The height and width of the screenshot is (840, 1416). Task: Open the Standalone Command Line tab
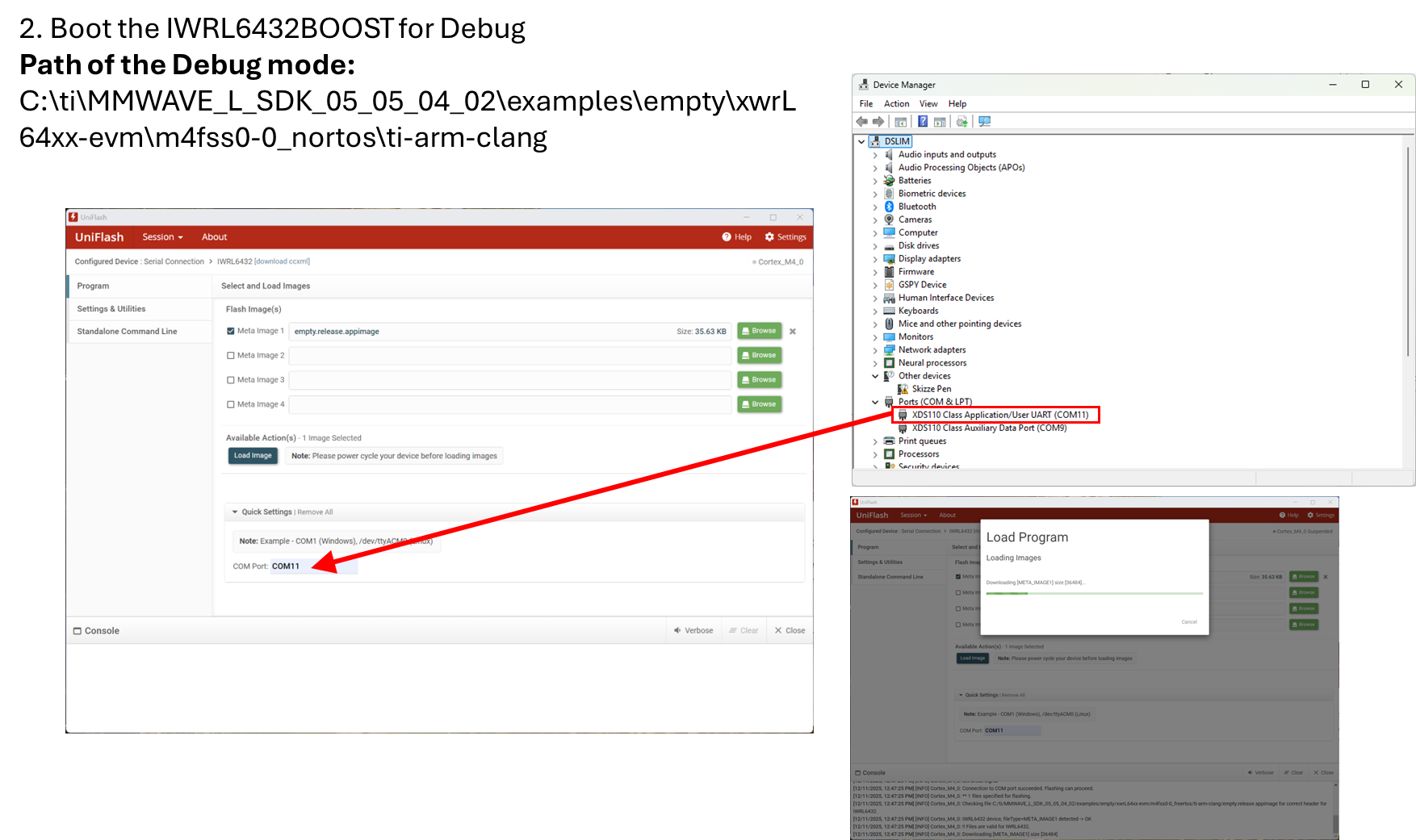pyautogui.click(x=140, y=332)
